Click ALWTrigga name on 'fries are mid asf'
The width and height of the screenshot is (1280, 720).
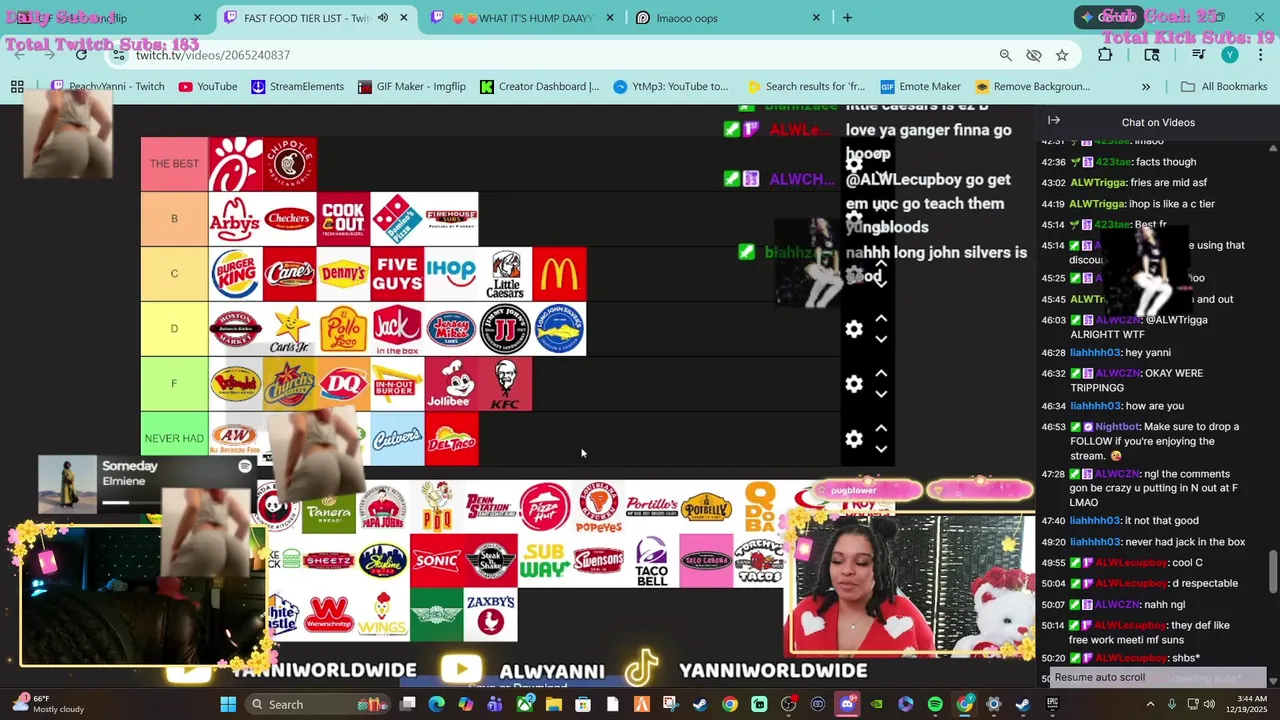coord(1099,183)
